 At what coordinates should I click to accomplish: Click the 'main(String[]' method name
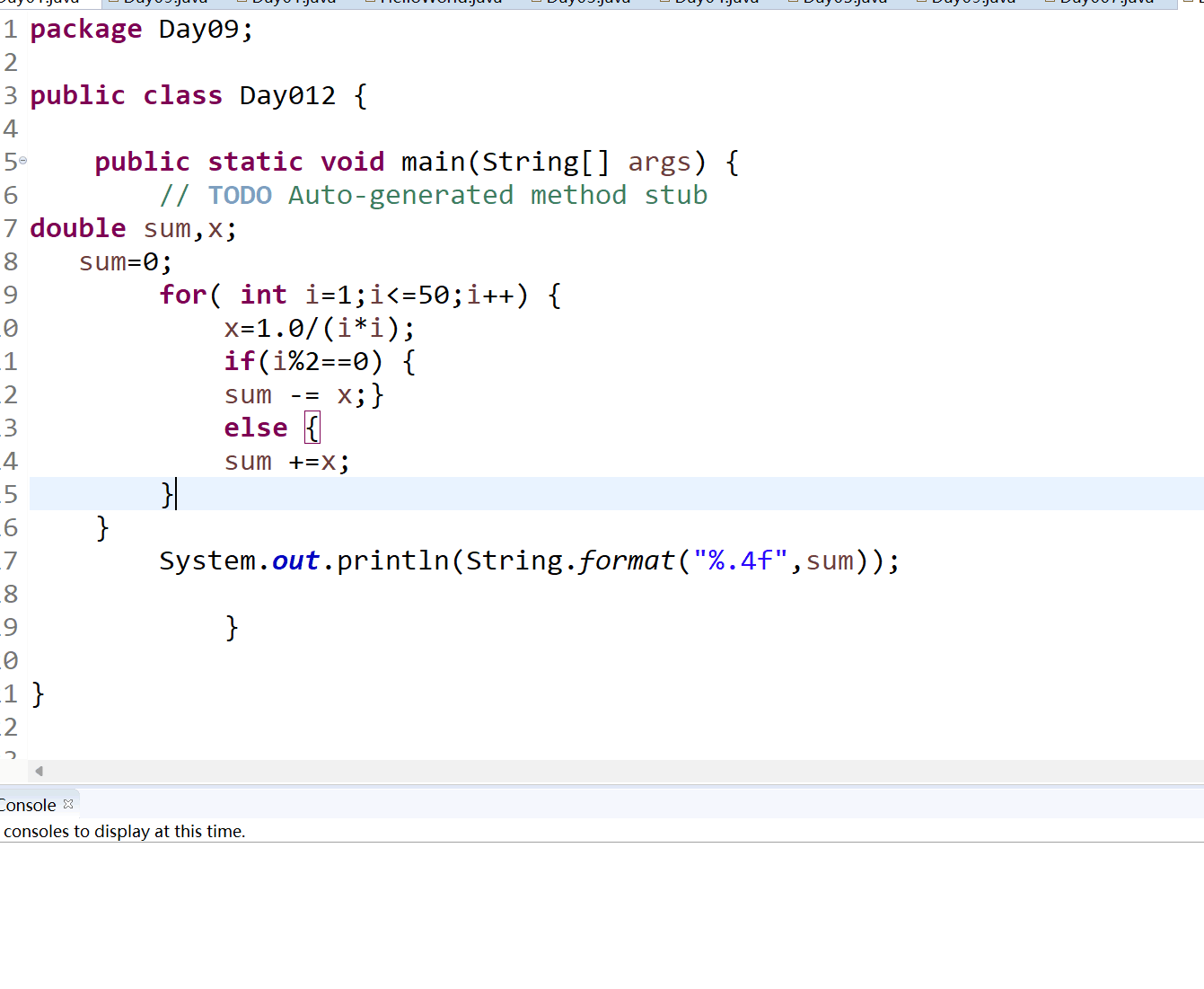(505, 163)
